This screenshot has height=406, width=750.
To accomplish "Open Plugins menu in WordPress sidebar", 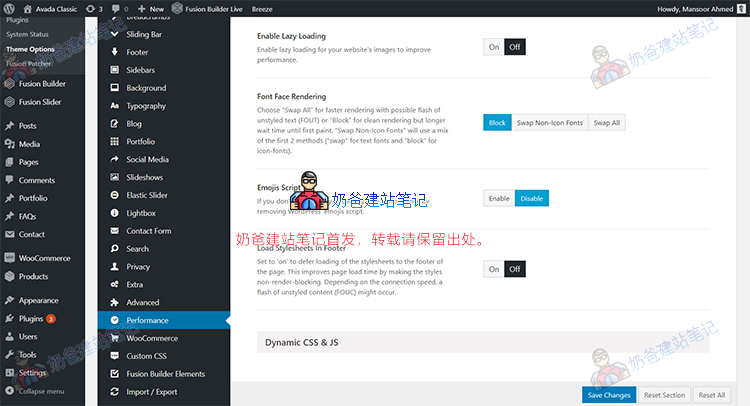I will (x=32, y=318).
